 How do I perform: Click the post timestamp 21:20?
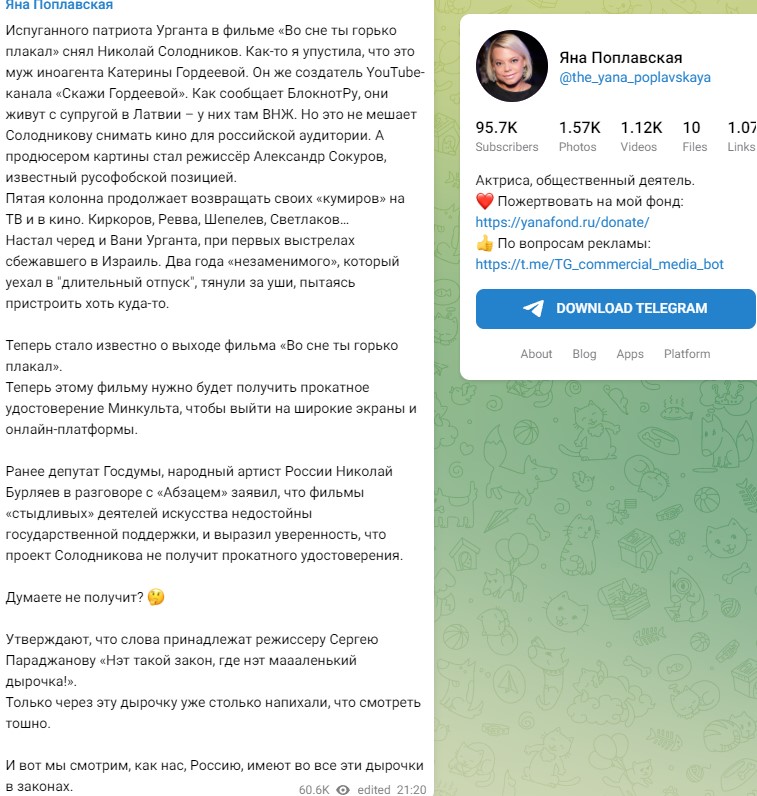coord(411,789)
